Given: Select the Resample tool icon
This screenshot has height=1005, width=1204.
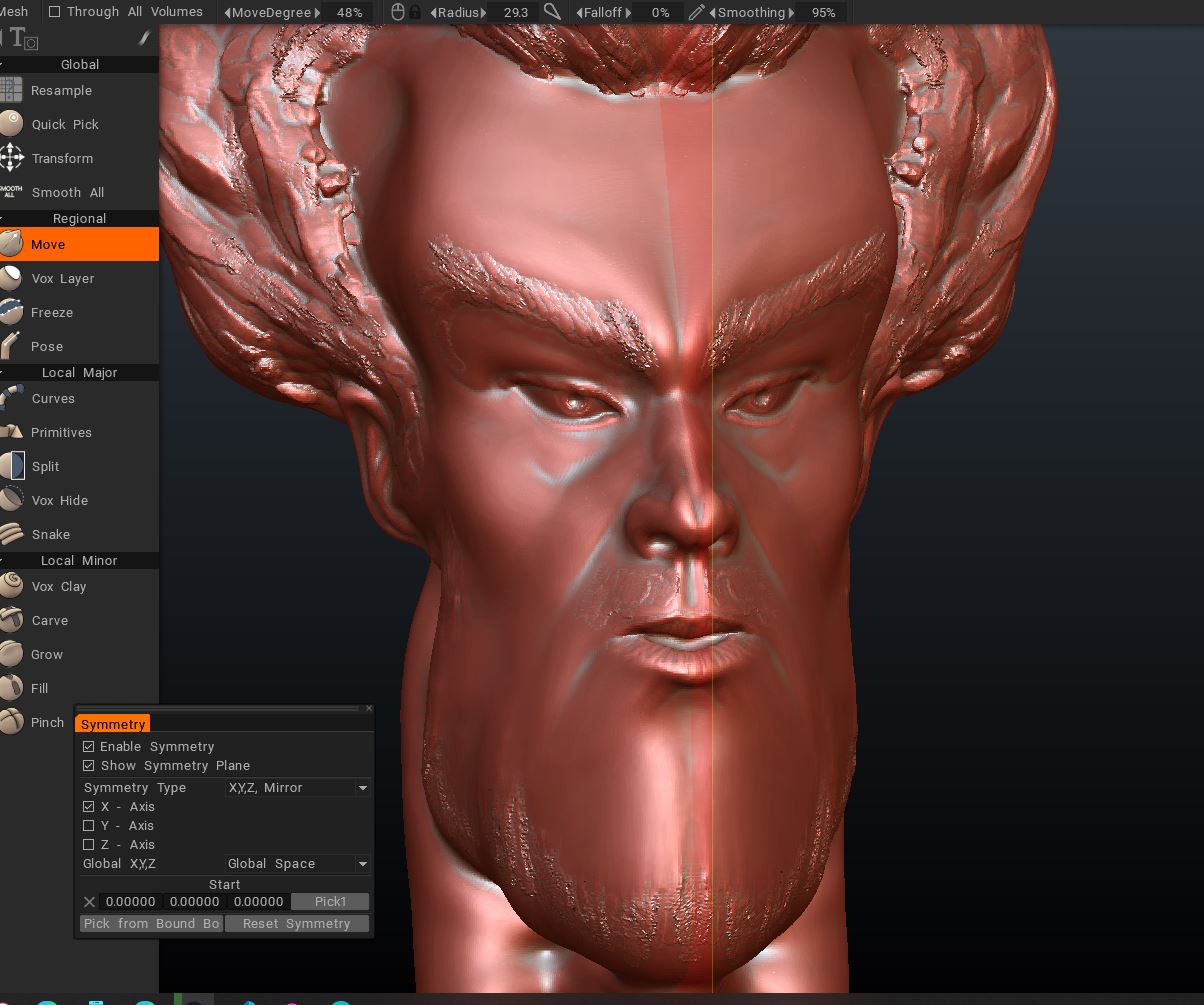Looking at the screenshot, I should pos(11,90).
